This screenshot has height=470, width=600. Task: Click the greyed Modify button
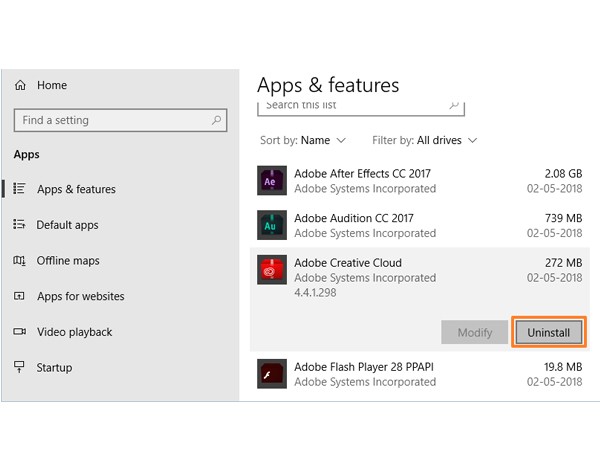tap(474, 332)
